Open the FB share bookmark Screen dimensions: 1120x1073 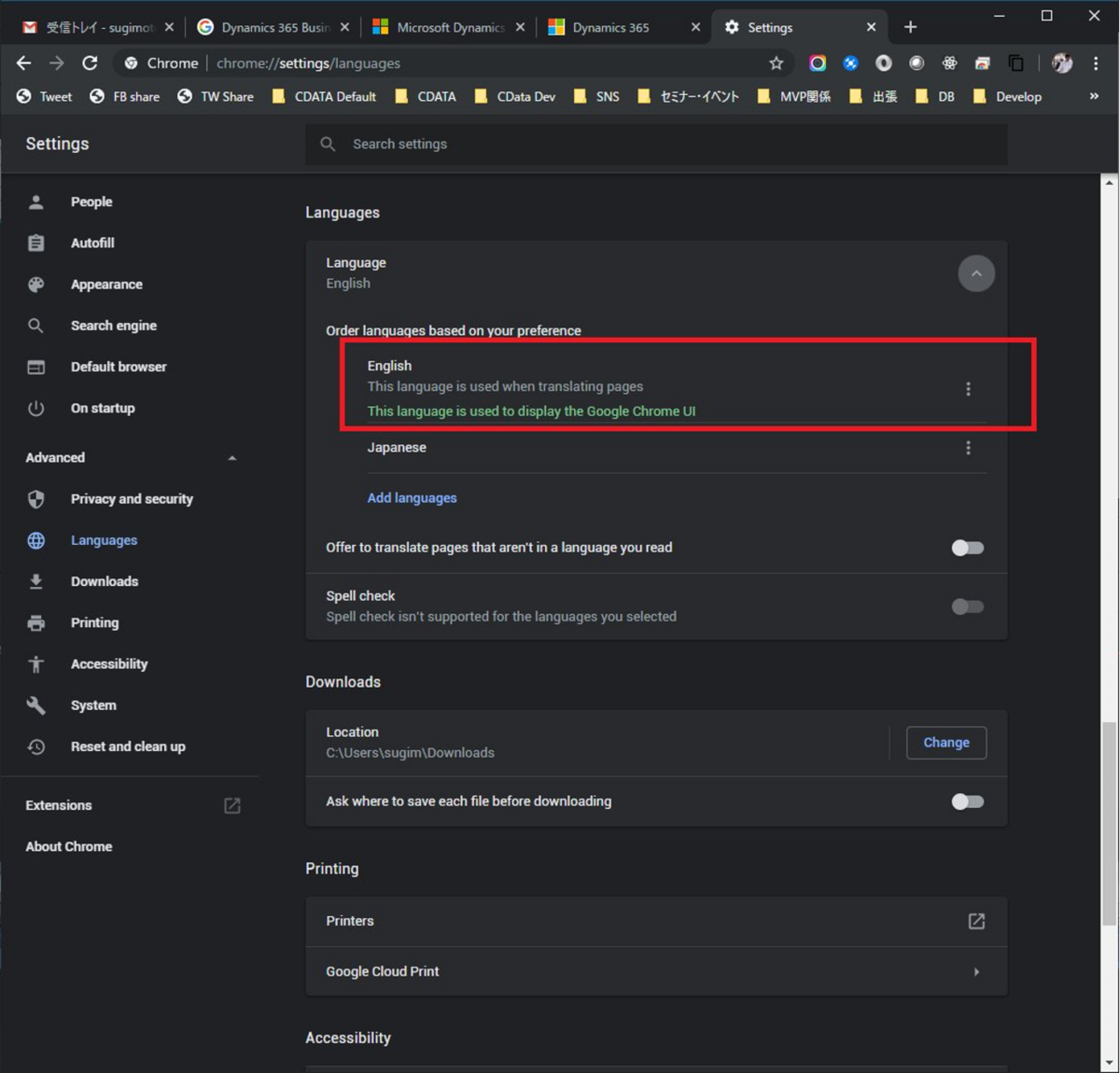click(x=125, y=96)
